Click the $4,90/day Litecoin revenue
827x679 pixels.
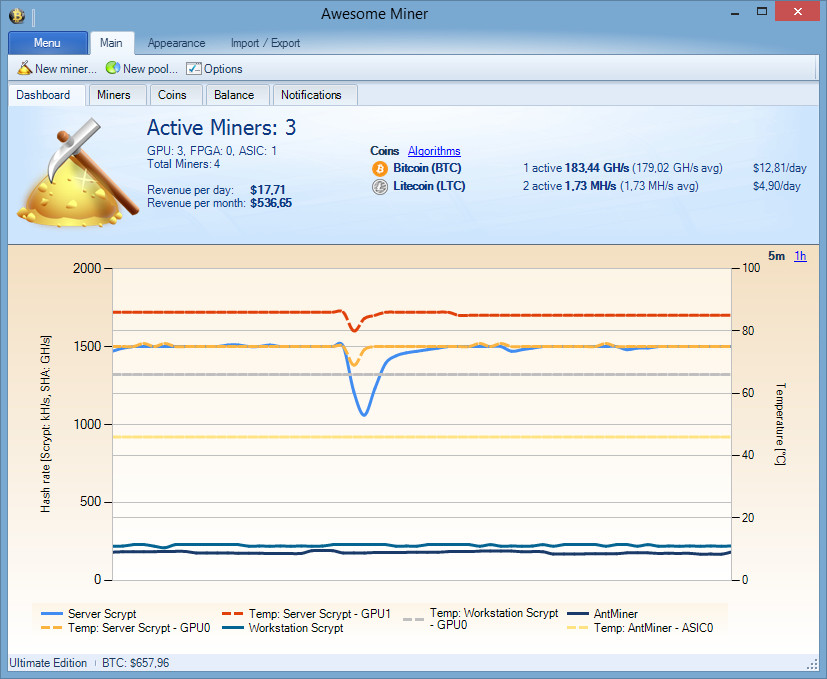pyautogui.click(x=776, y=186)
